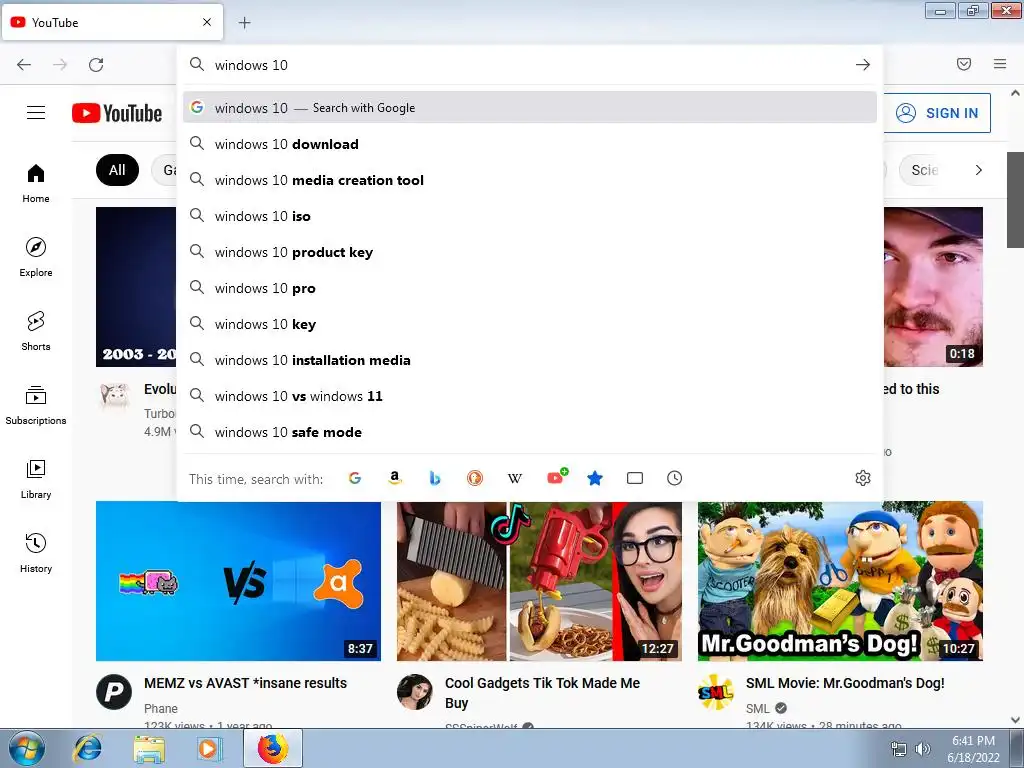1024x768 pixels.
Task: Reload the current page
Action: 96,65
